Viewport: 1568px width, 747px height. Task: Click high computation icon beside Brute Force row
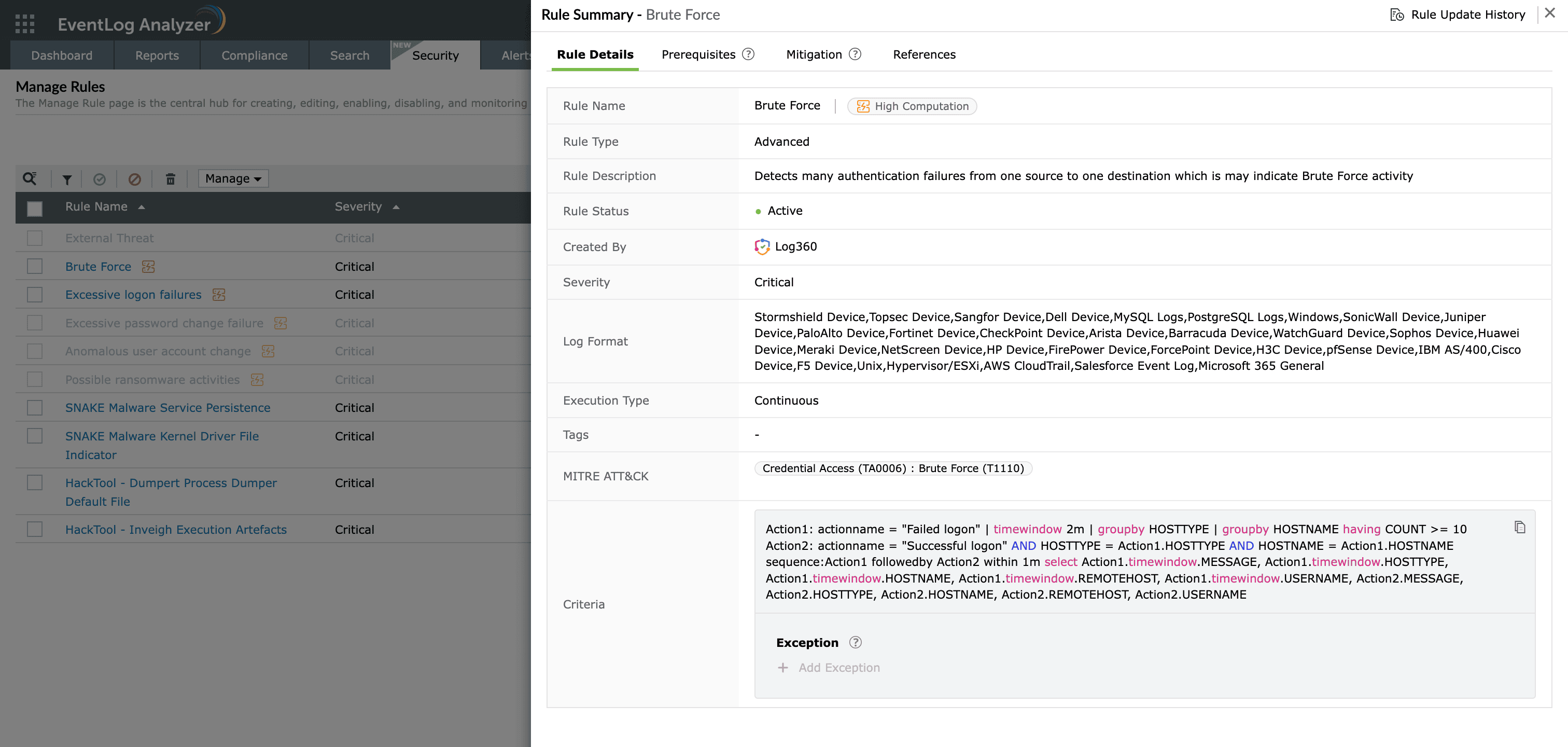click(148, 267)
